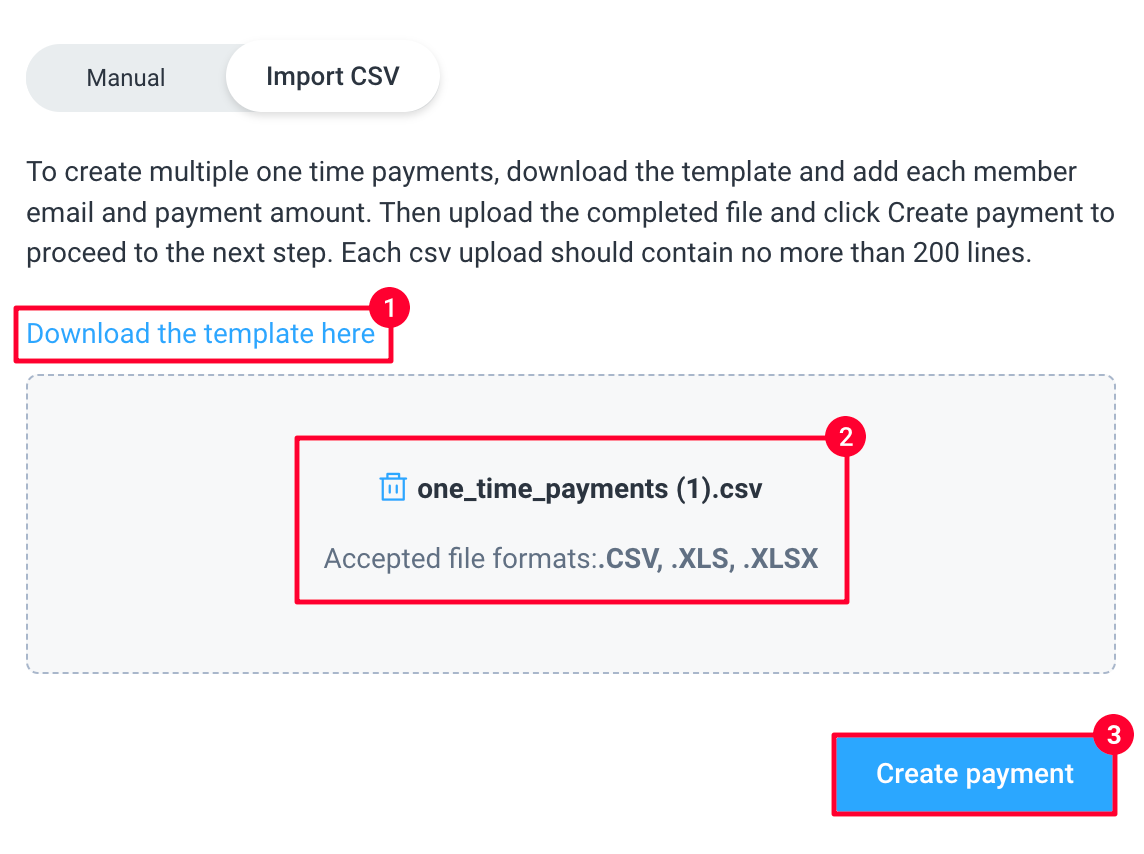
Task: Select the one_time_payments (1).csv file name
Action: tap(590, 489)
